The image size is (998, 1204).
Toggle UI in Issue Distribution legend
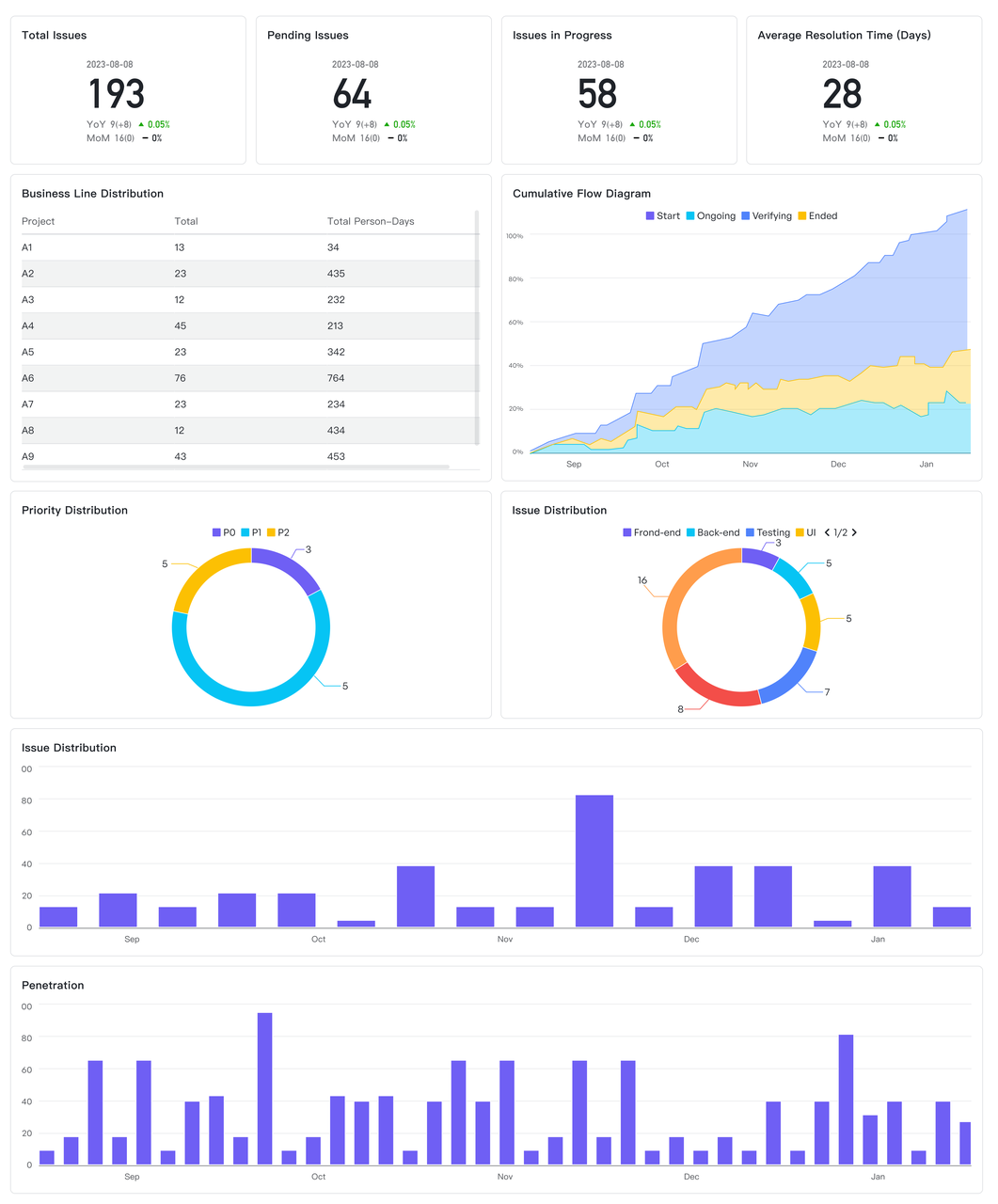point(806,532)
